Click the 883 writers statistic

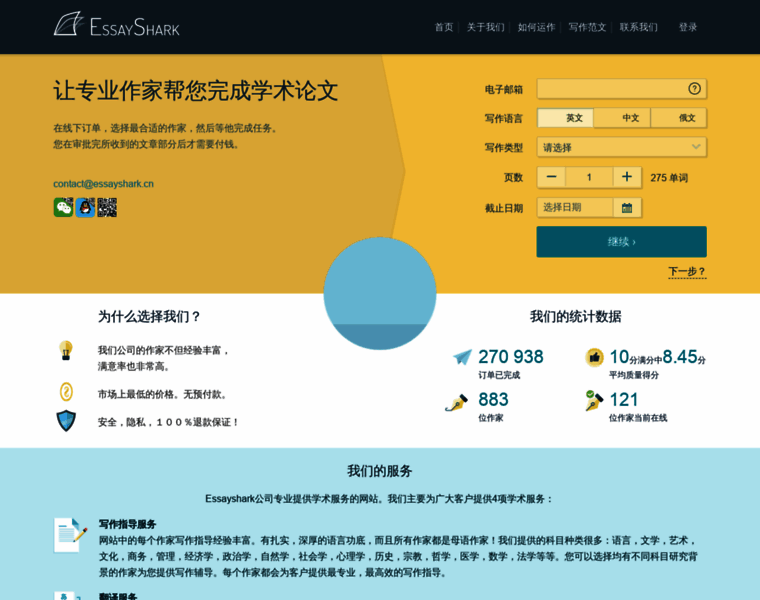(x=493, y=399)
